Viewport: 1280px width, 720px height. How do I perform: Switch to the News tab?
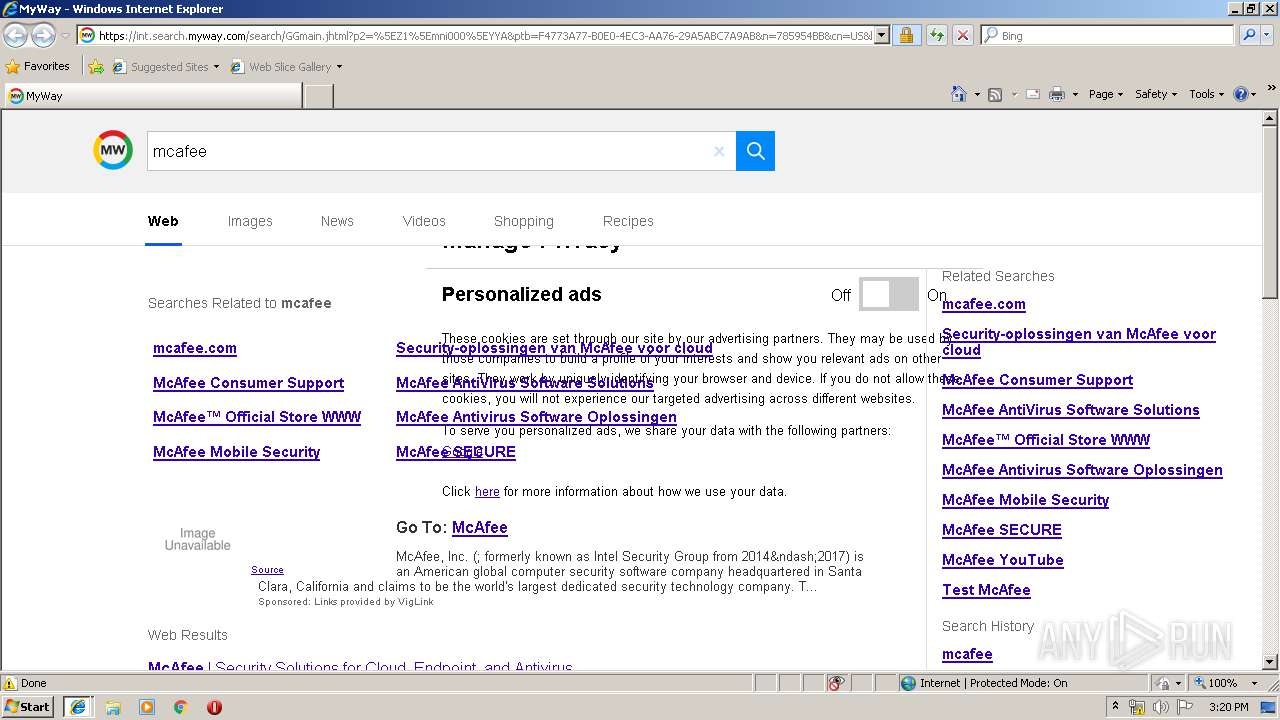pos(337,221)
